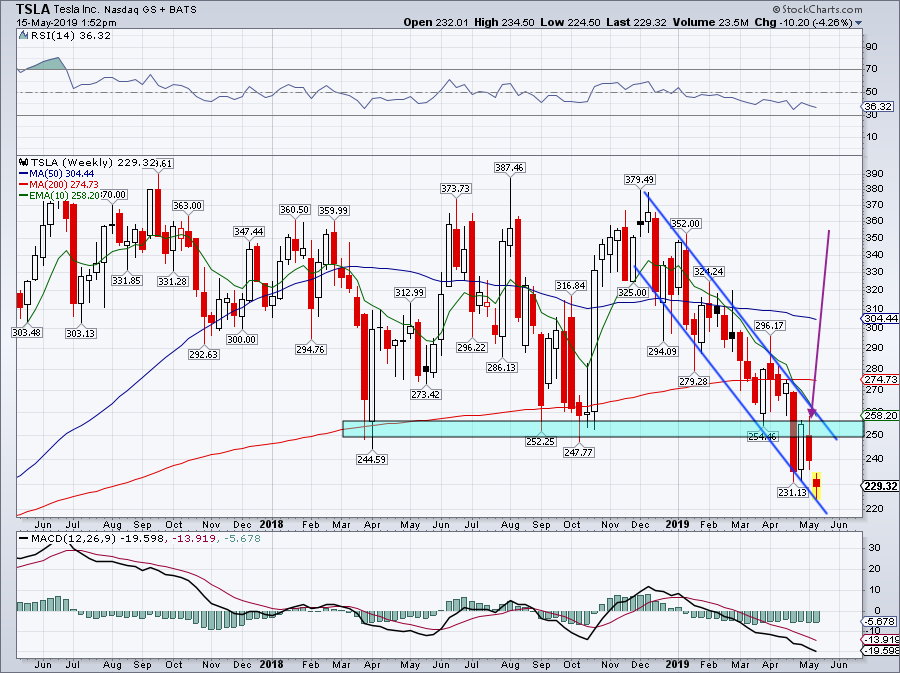Viewport: 900px width, 673px height.
Task: Click the 363.00 price label
Action: point(188,205)
